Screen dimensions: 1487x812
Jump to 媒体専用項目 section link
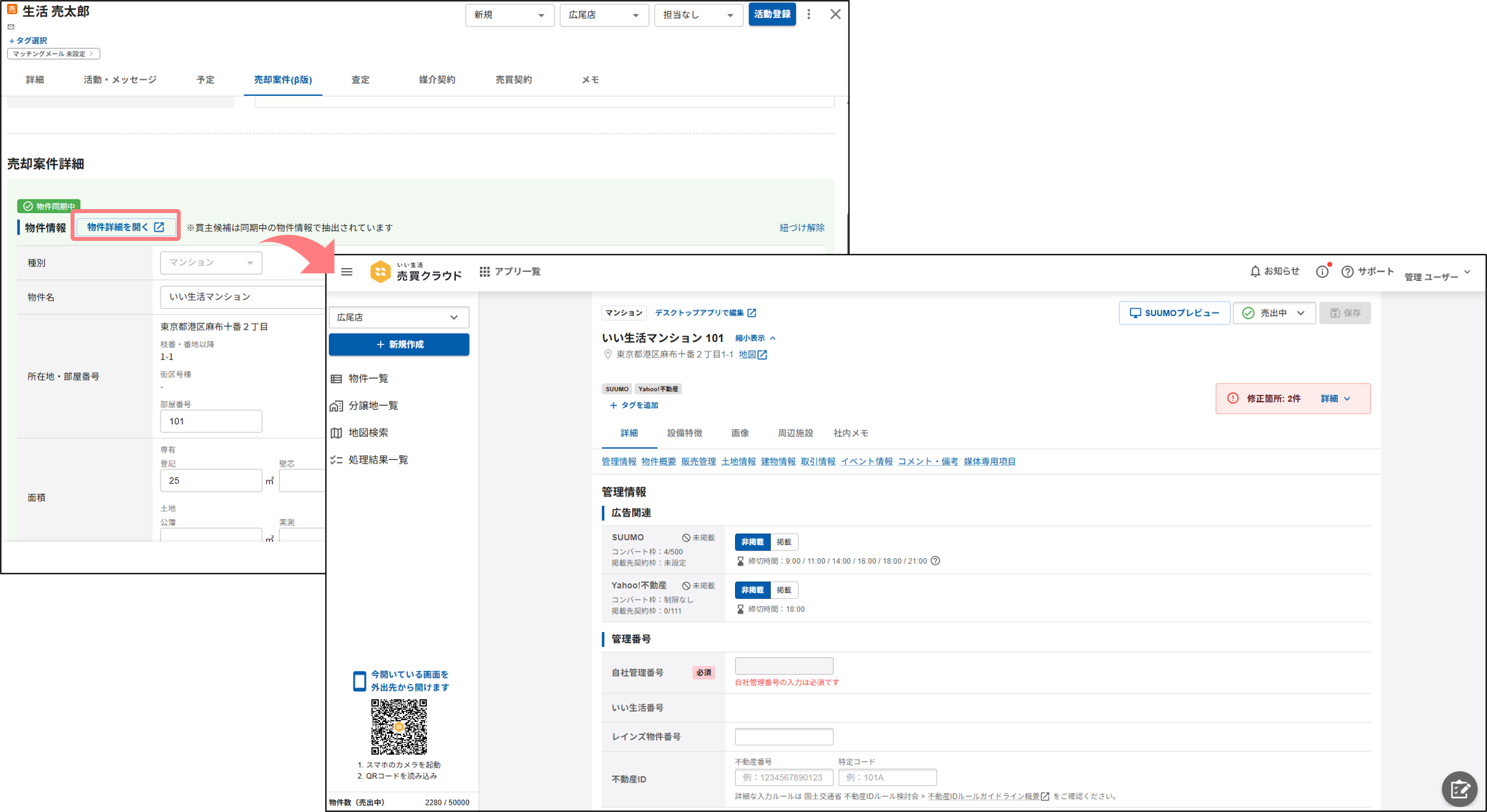990,462
